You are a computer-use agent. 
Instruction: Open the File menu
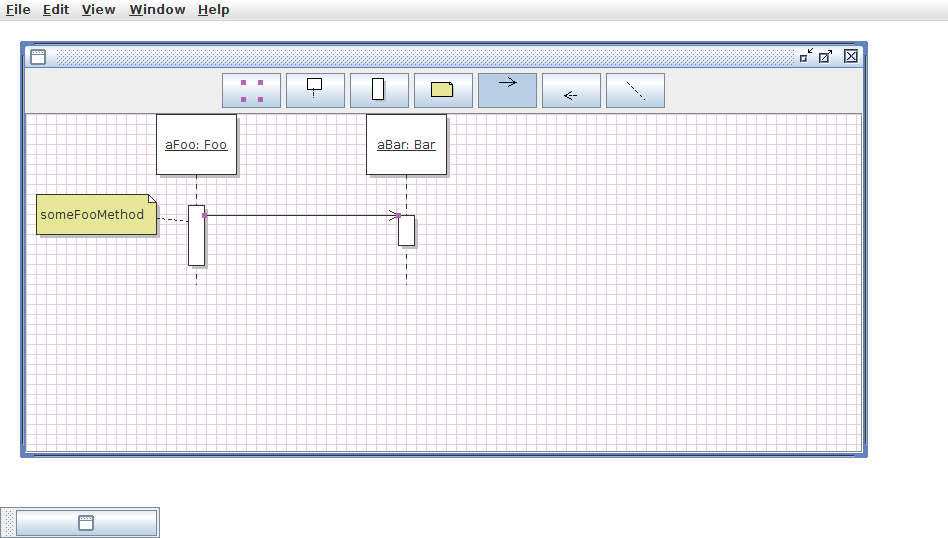click(18, 10)
